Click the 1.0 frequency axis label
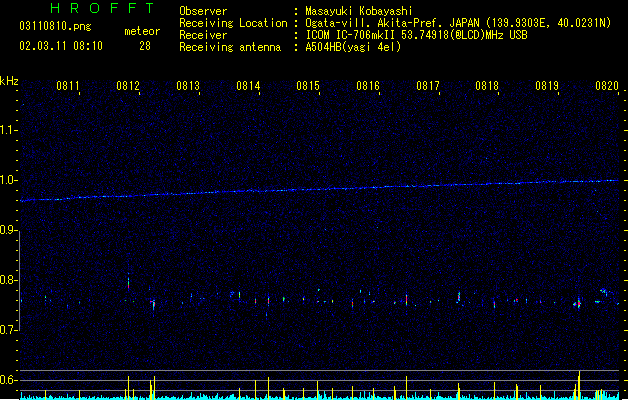 (x=8, y=180)
